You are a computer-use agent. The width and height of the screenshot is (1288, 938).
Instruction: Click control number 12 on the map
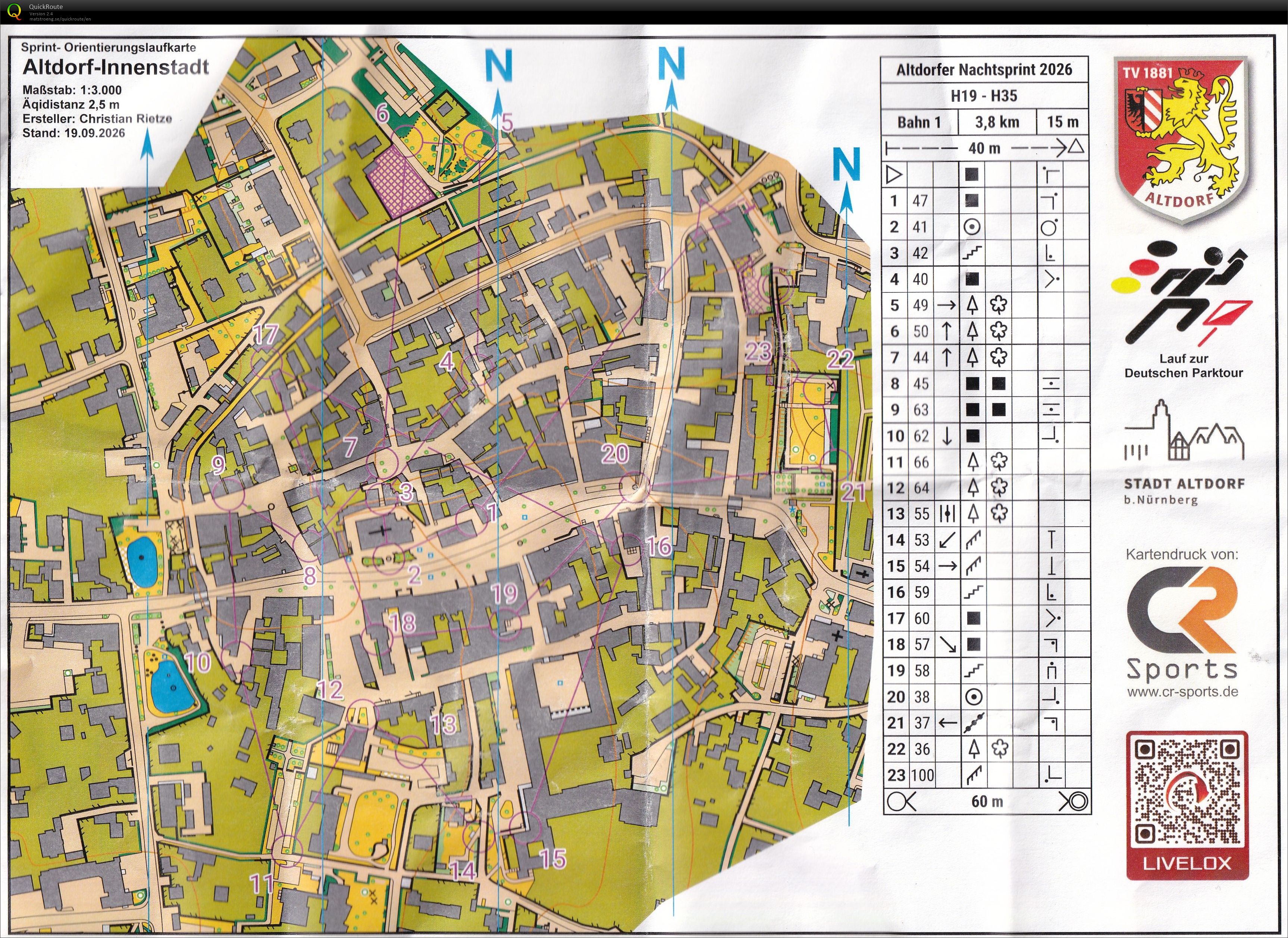pos(330,690)
